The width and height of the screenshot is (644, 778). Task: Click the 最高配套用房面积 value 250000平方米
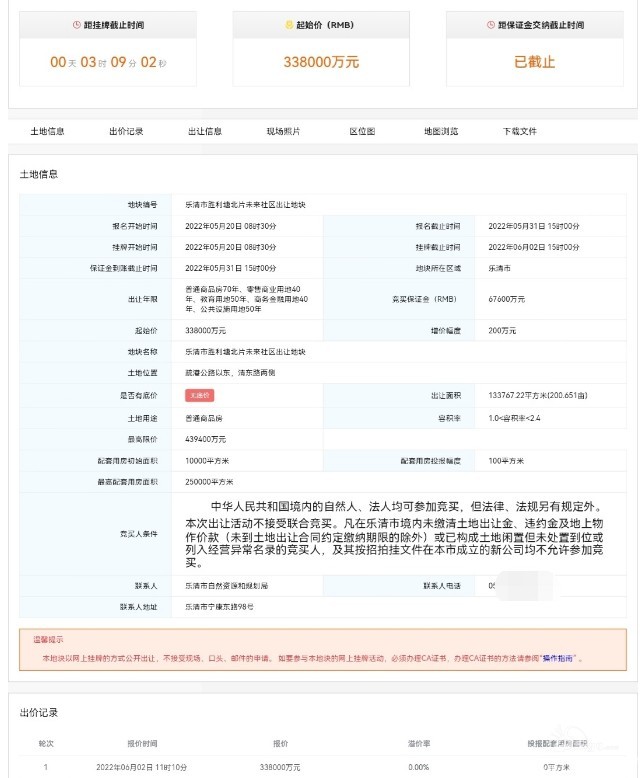pyautogui.click(x=209, y=482)
